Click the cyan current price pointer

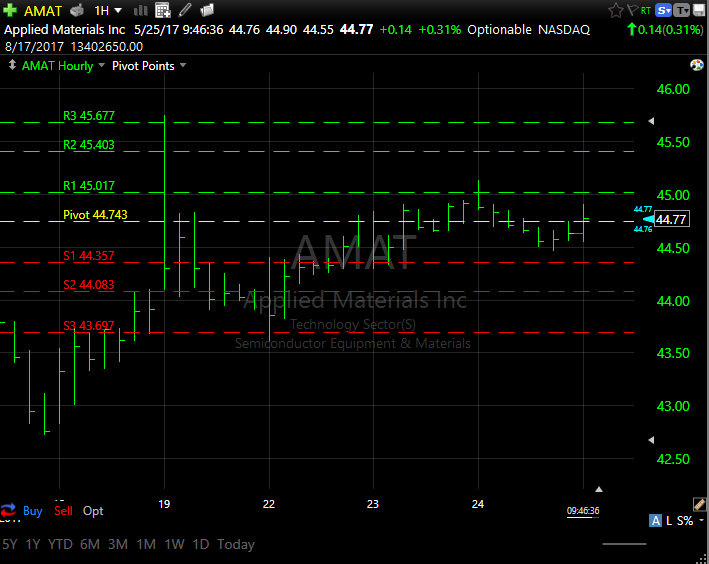[648, 219]
